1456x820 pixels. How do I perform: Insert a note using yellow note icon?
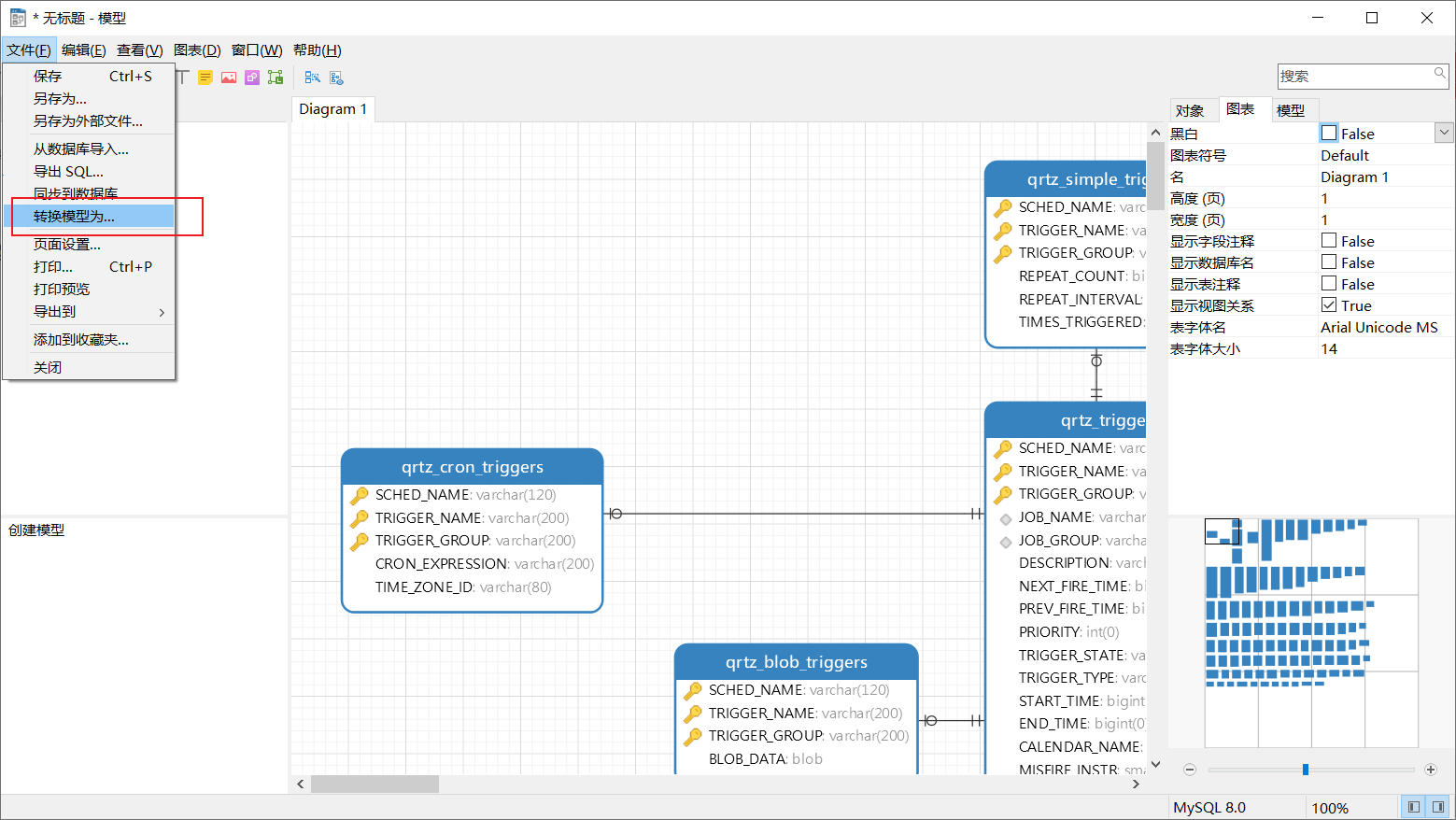pyautogui.click(x=205, y=78)
